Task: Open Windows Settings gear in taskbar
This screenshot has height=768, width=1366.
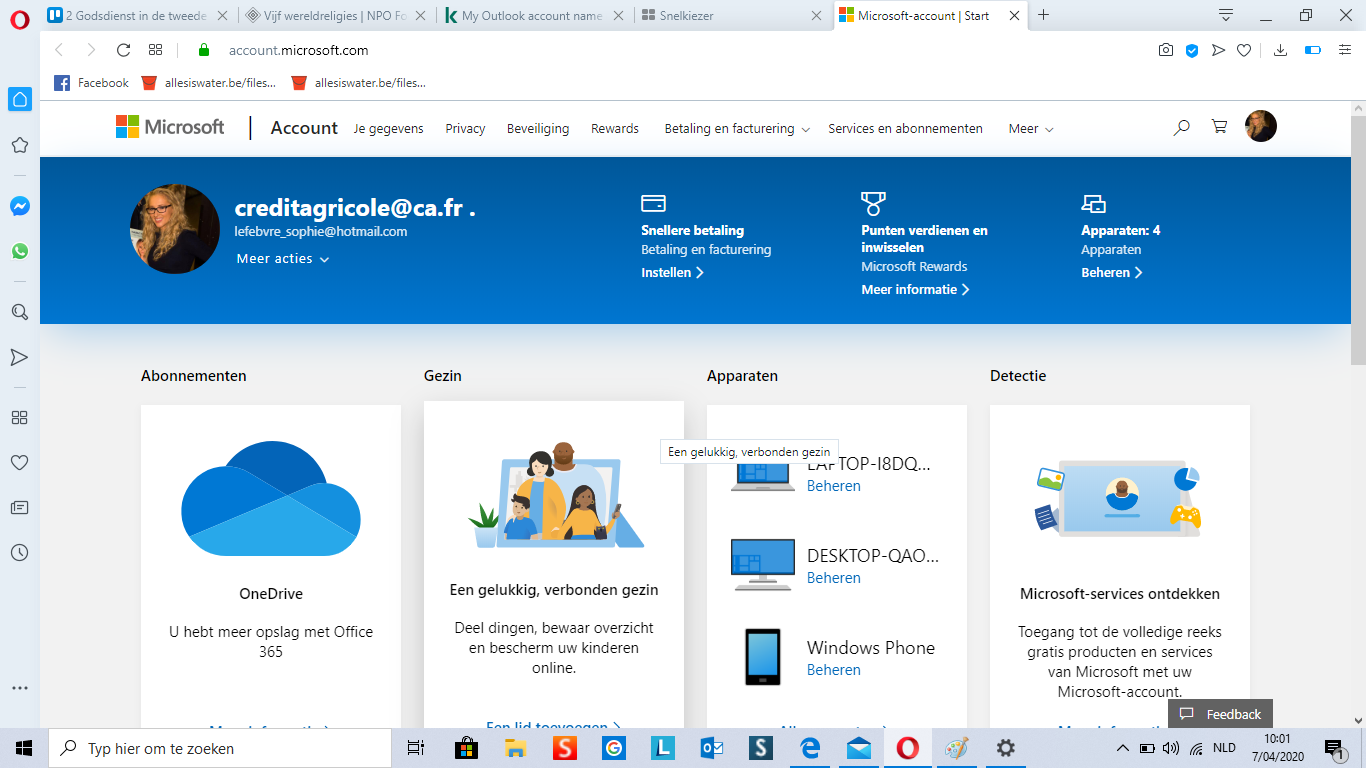Action: click(1006, 748)
